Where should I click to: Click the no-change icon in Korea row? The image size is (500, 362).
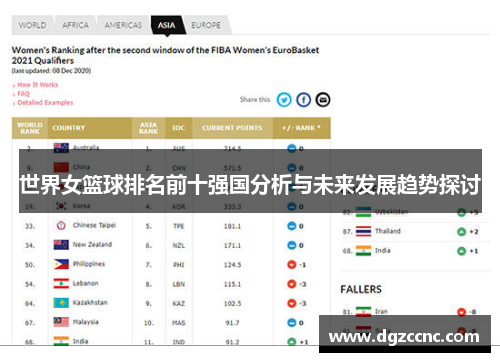292,207
